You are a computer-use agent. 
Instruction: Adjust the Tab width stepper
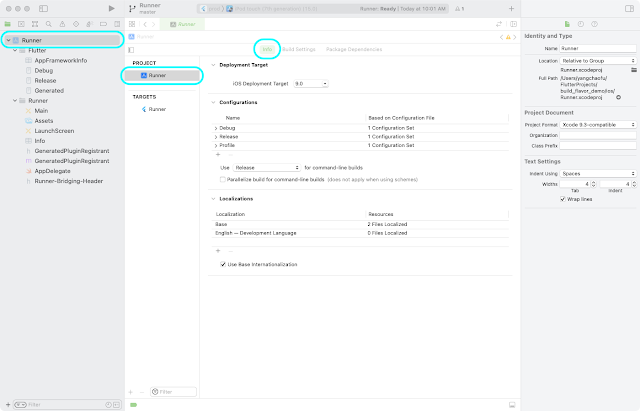[x=593, y=184]
